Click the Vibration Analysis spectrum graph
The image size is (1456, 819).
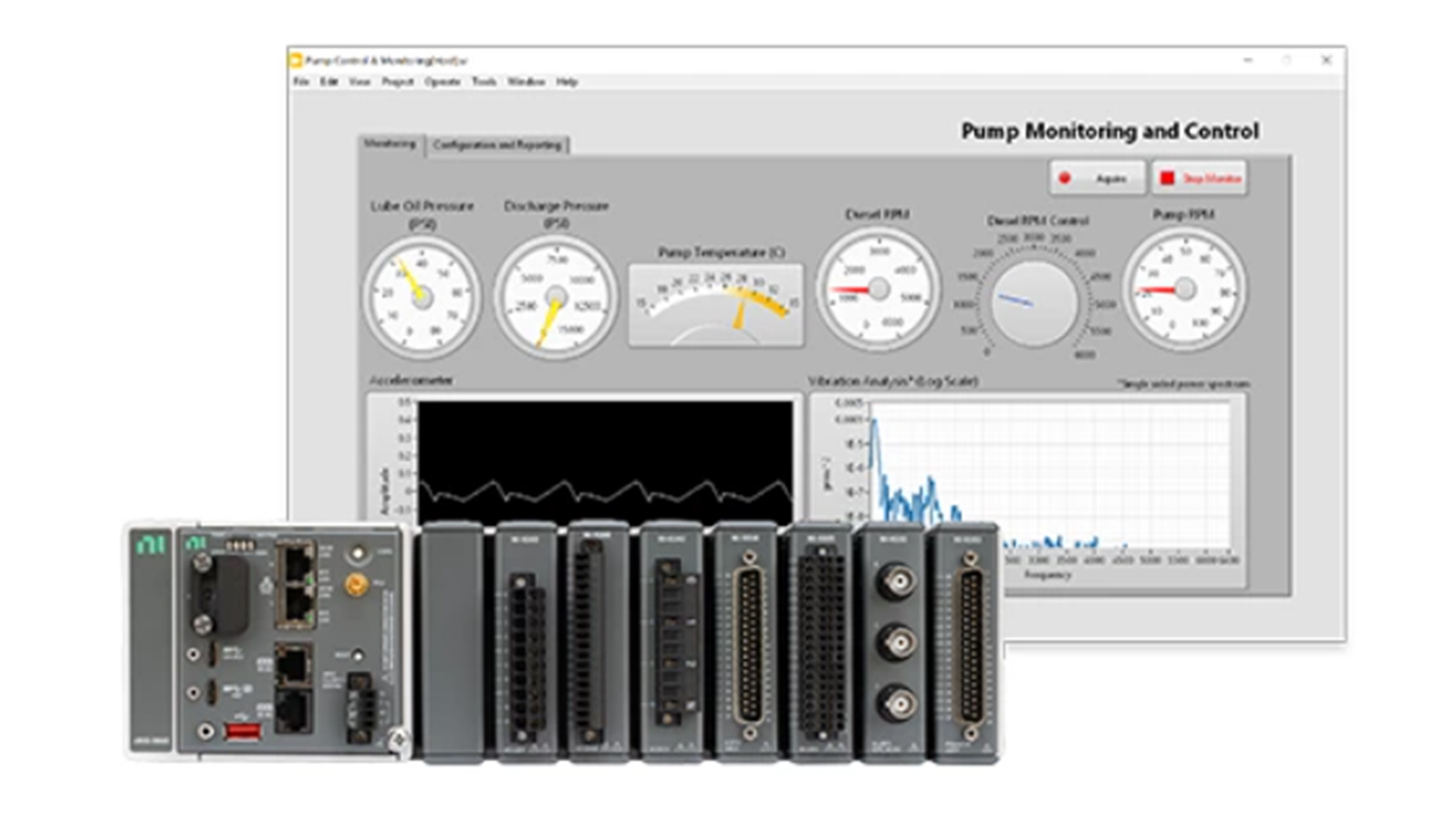(x=1051, y=474)
